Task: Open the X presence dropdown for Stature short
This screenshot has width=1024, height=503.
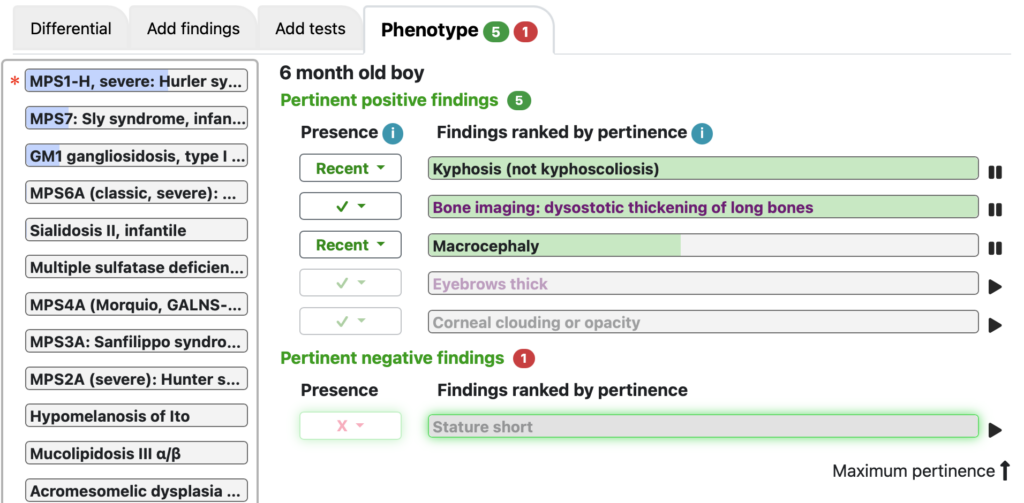Action: (x=350, y=426)
